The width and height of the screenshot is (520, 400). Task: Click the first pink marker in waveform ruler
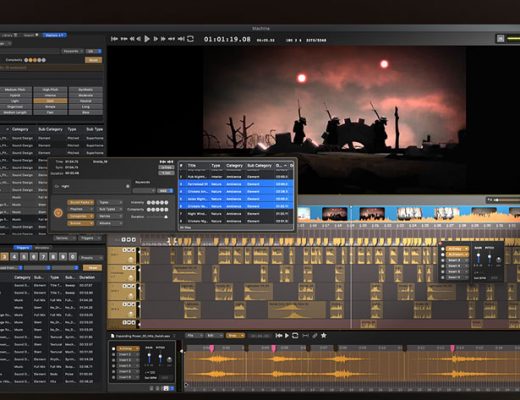pos(212,349)
